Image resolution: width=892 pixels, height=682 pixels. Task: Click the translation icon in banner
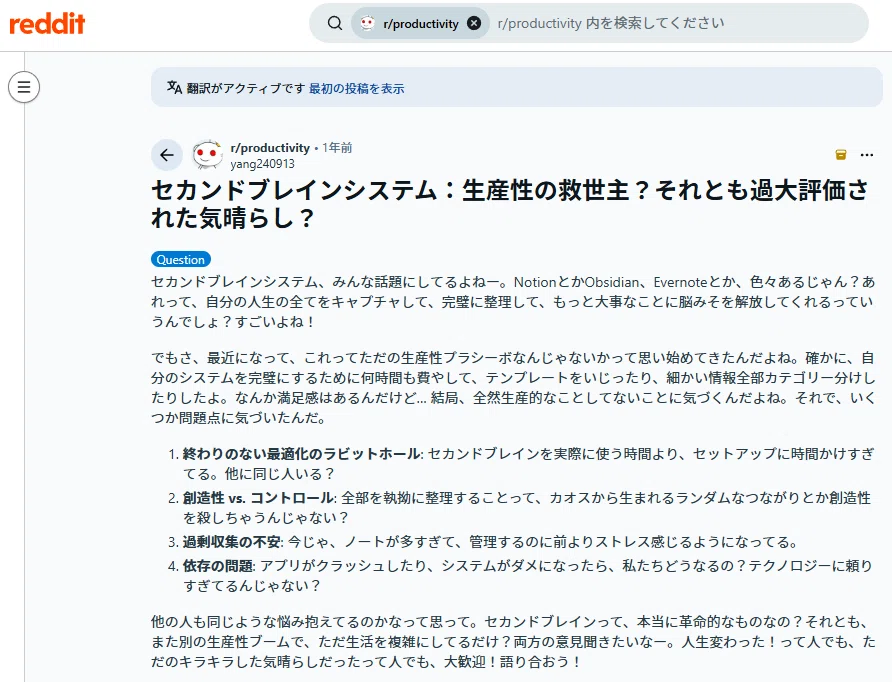(x=174, y=88)
